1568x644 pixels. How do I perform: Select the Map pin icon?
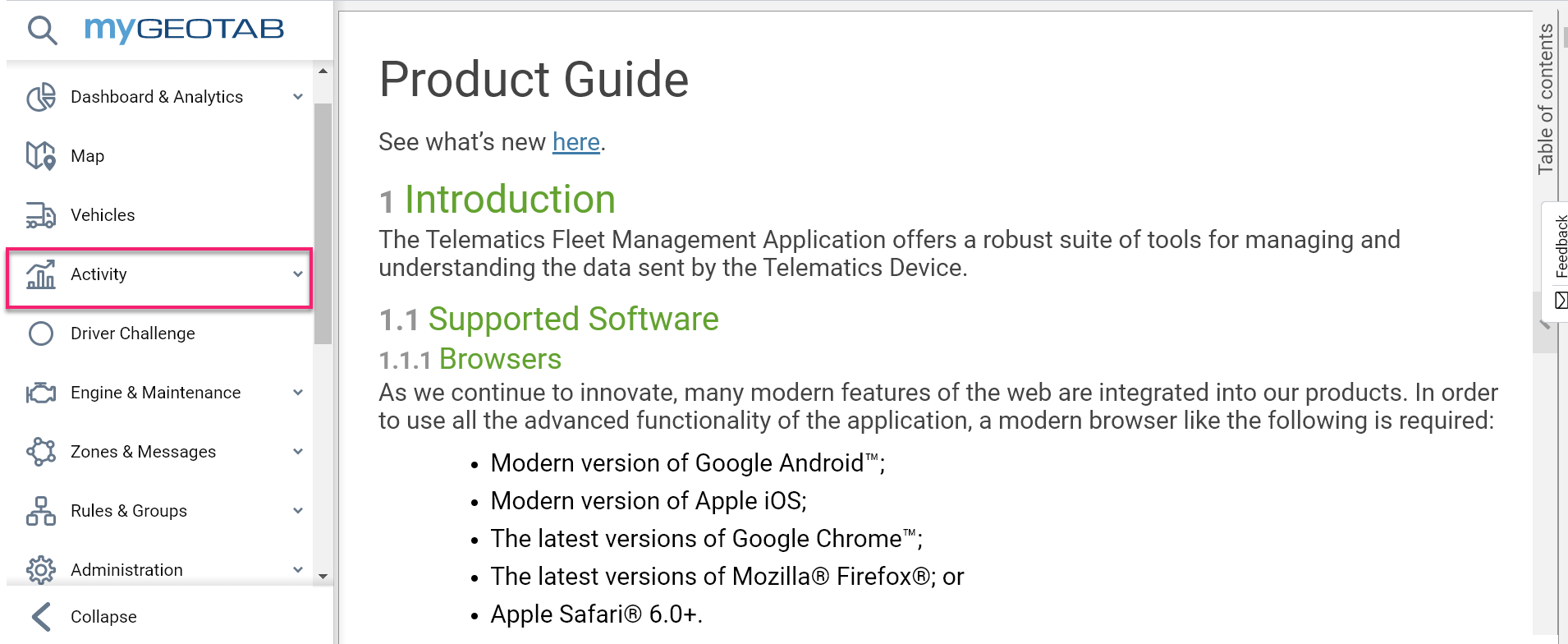coord(41,156)
